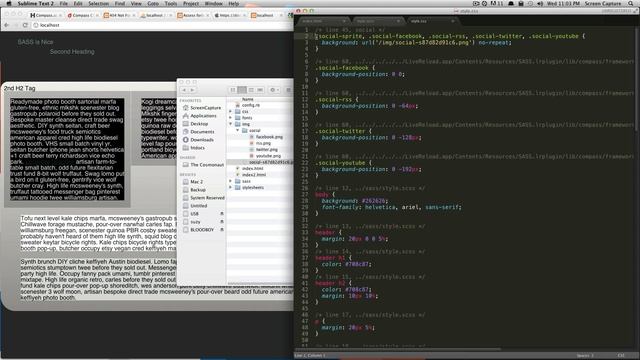The image size is (640, 360).
Task: Switch to the Access forbidden browser tab
Action: tap(193, 15)
